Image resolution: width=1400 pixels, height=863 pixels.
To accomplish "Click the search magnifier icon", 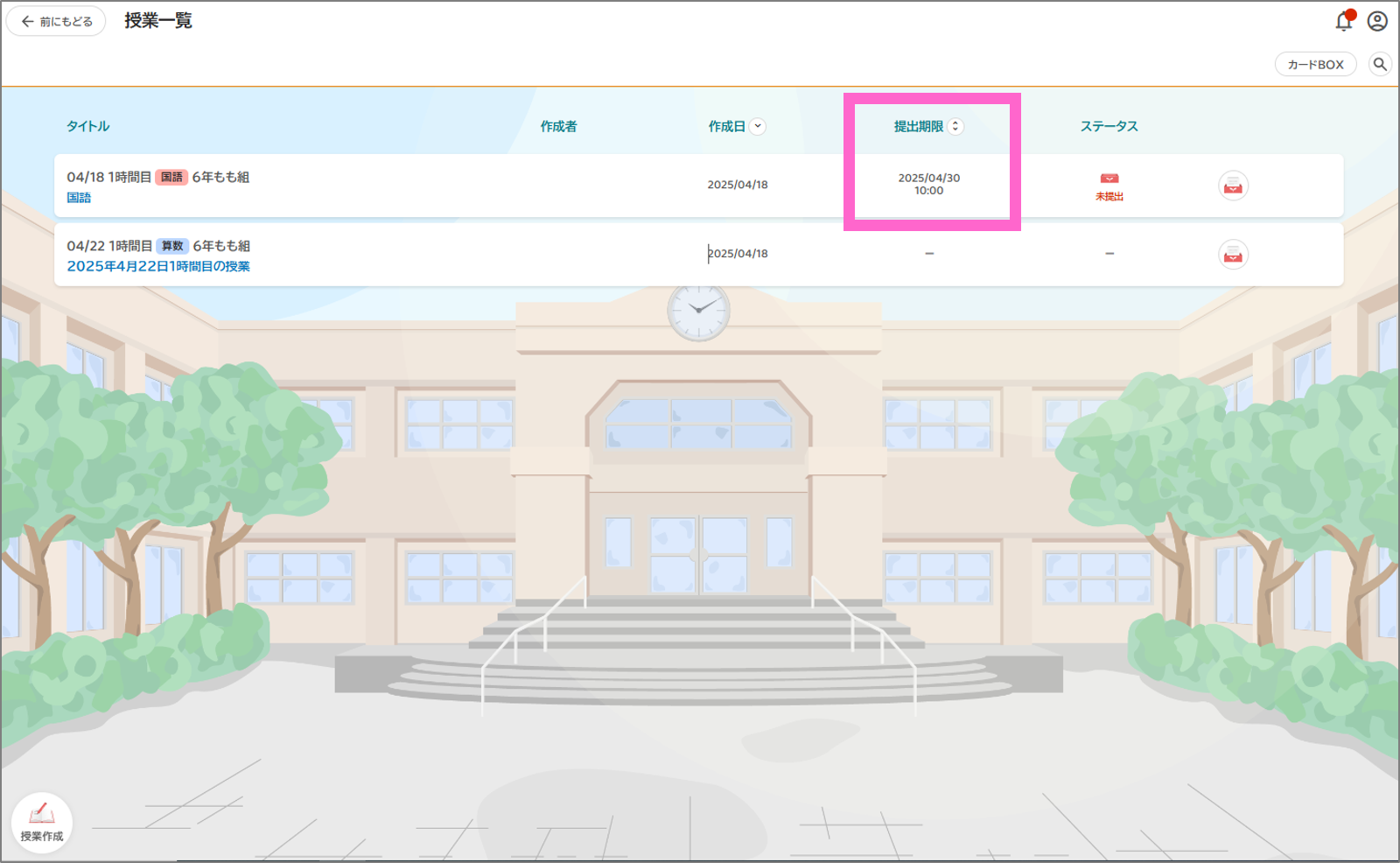I will [1380, 64].
